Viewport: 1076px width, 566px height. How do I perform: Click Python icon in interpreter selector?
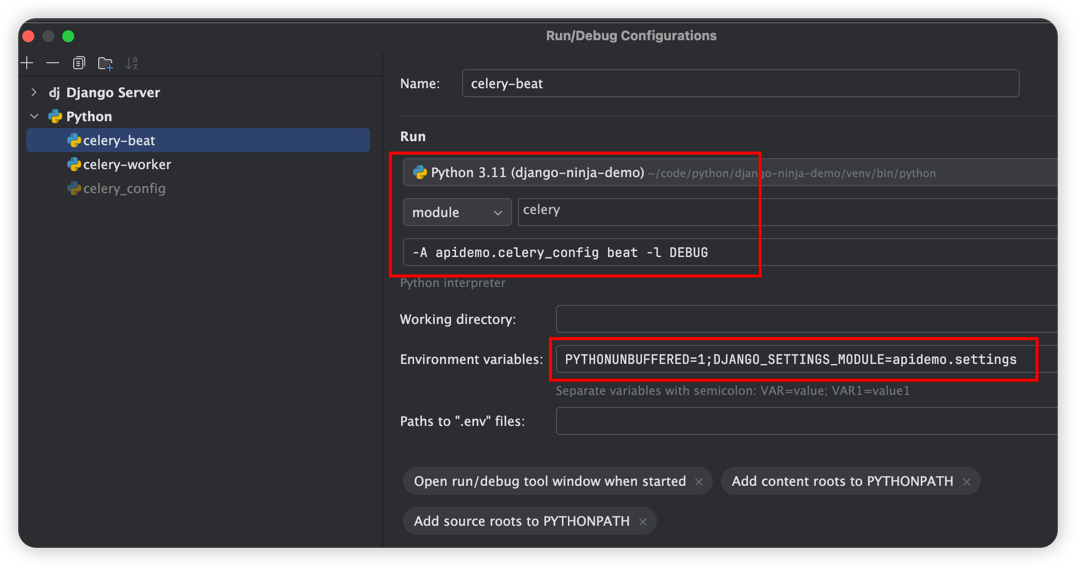(x=419, y=172)
